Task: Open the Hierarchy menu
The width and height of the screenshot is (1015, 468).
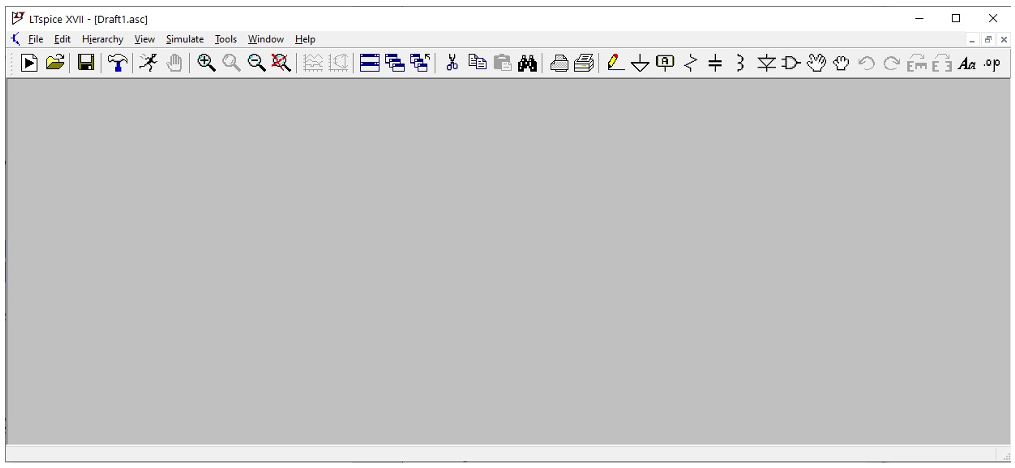Action: pyautogui.click(x=102, y=39)
